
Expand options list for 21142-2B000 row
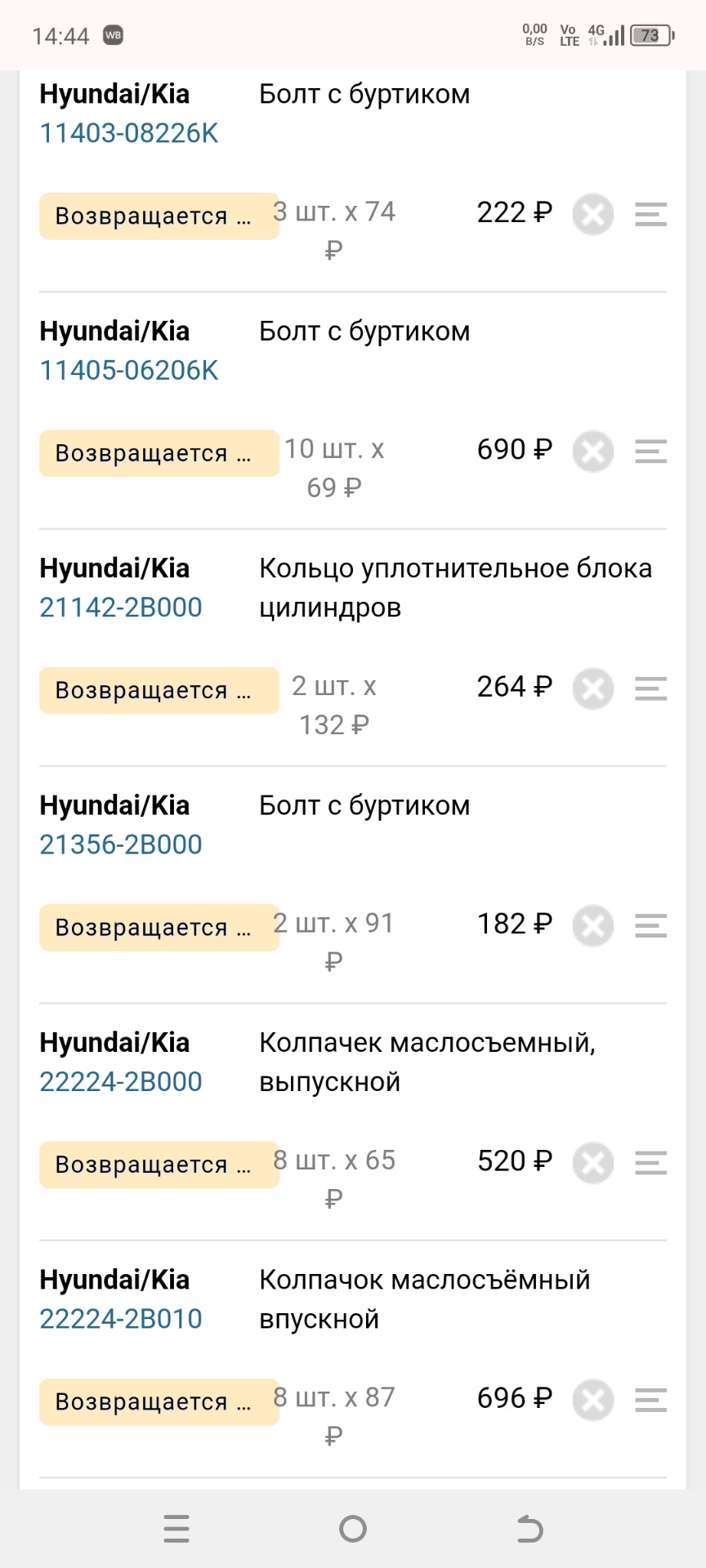pyautogui.click(x=650, y=688)
